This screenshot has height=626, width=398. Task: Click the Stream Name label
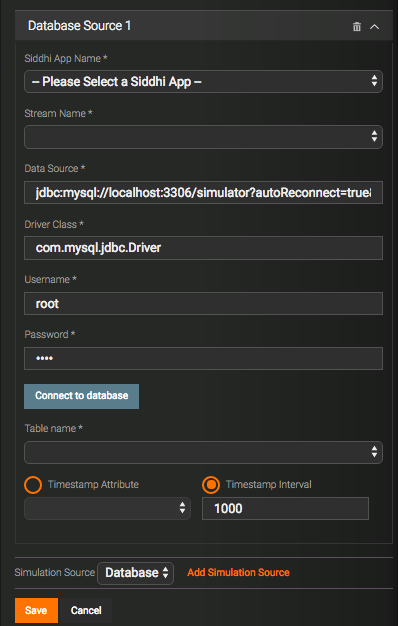pyautogui.click(x=58, y=114)
